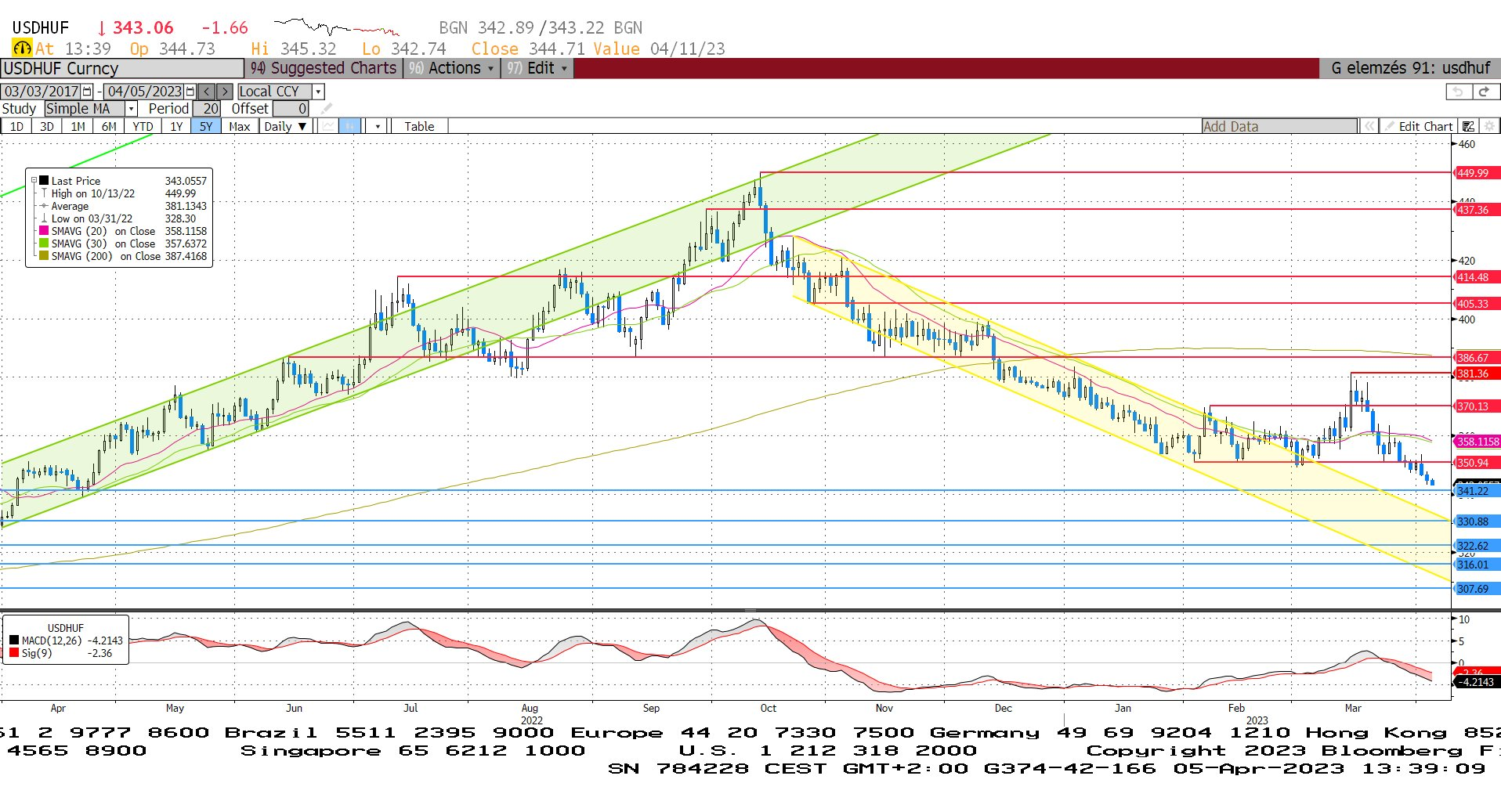The image size is (1501, 812).
Task: Shift date range forward with right arrow
Action: point(225,92)
